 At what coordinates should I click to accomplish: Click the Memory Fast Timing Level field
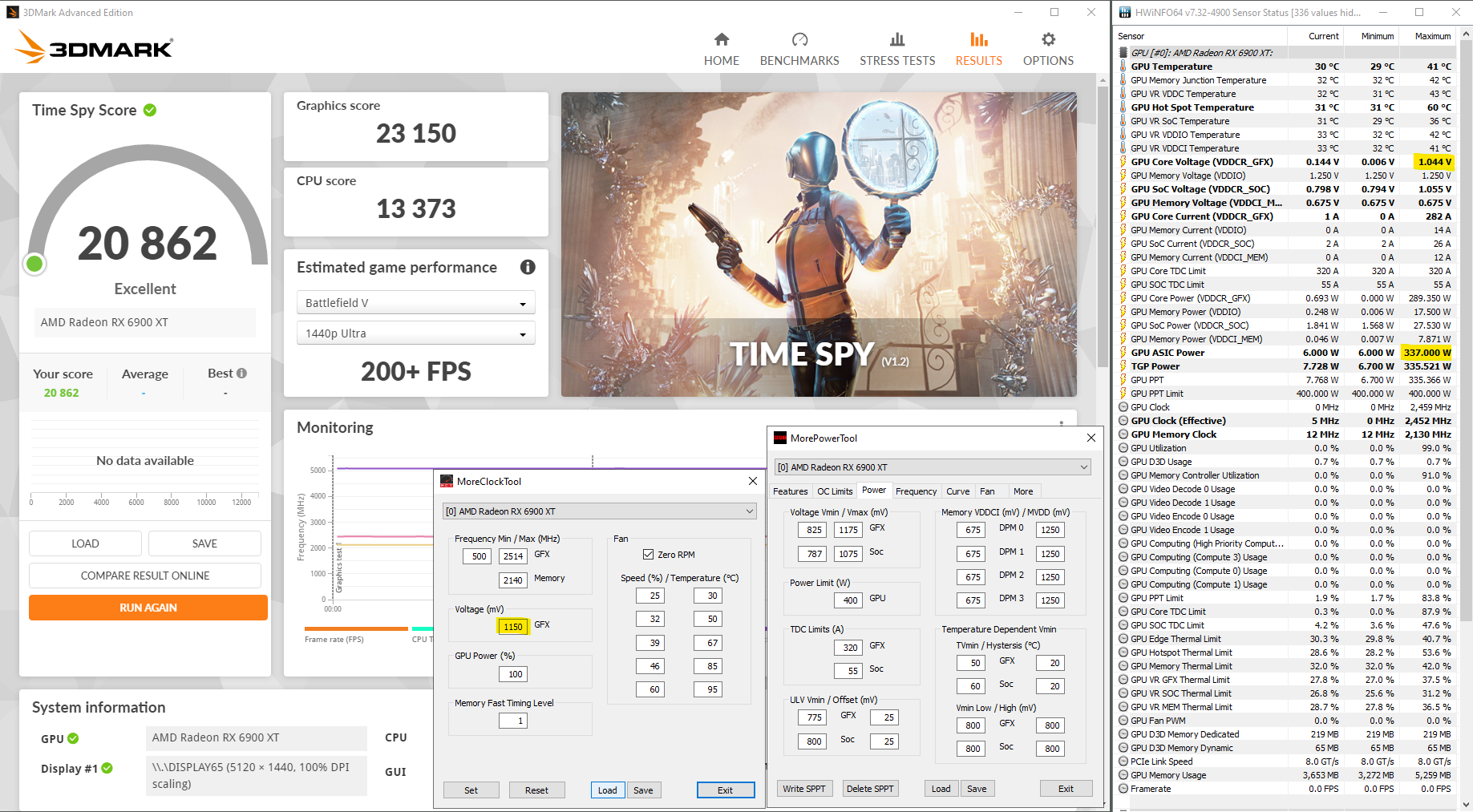click(x=513, y=721)
